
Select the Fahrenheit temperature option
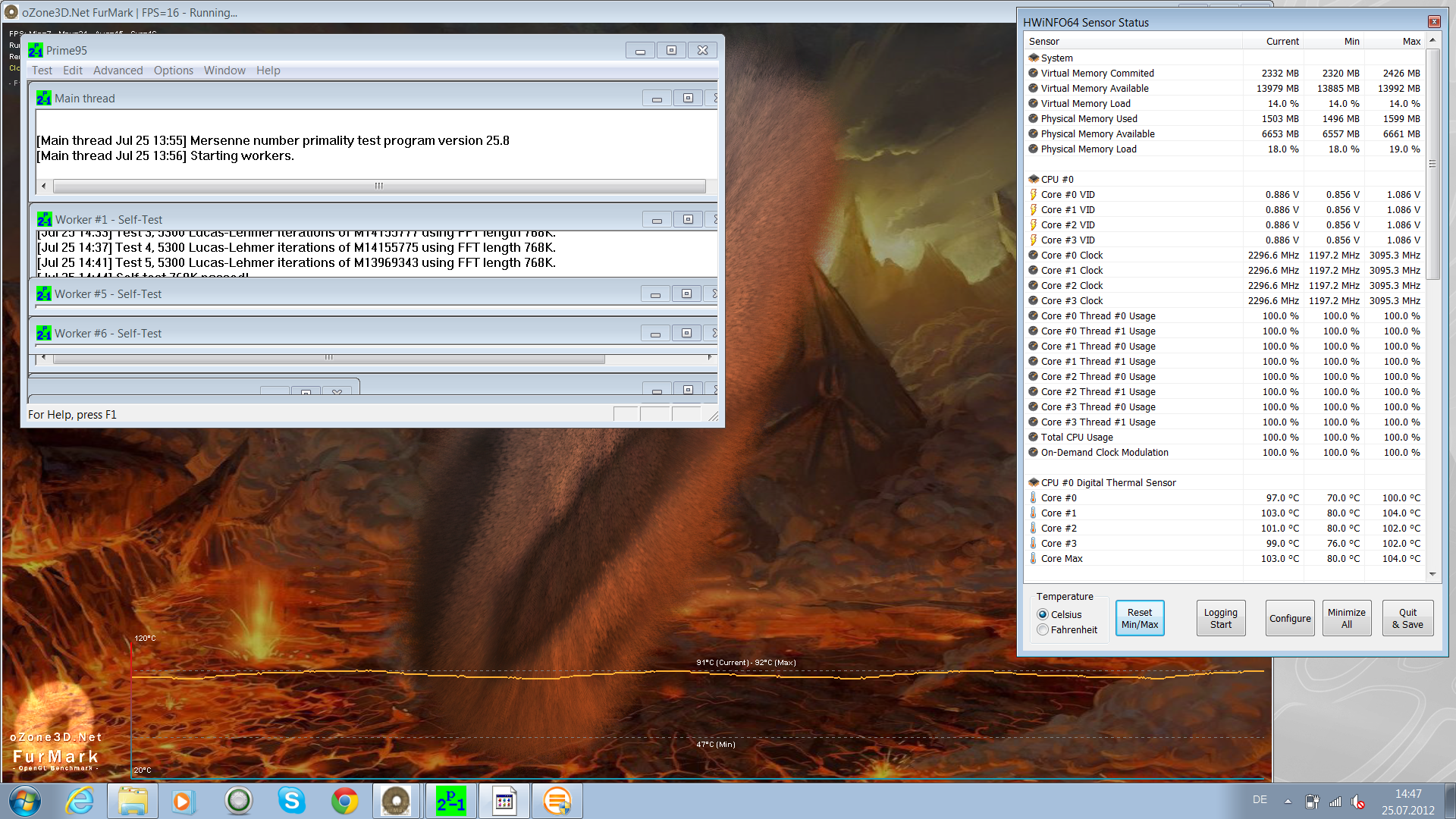(x=1043, y=629)
